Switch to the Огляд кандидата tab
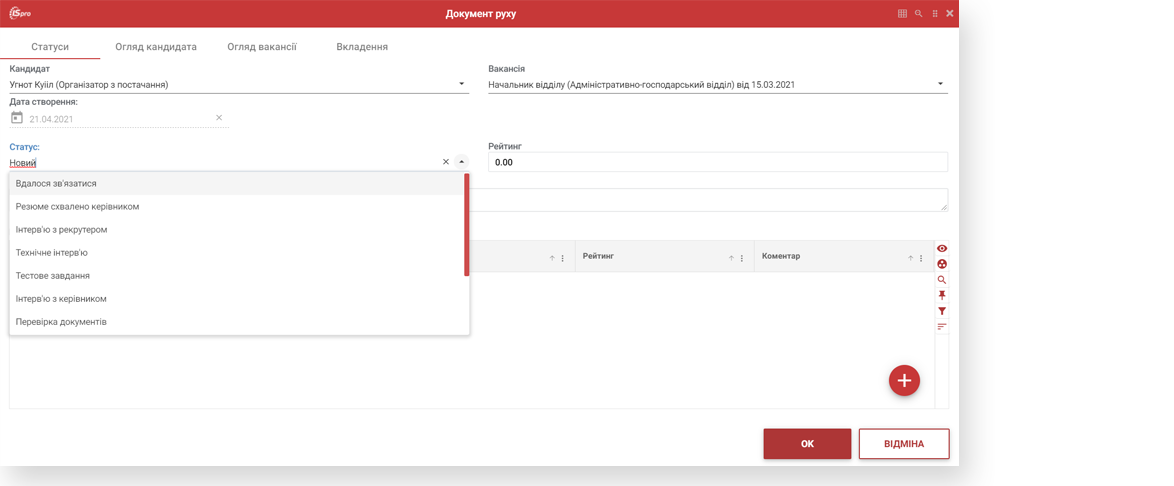The width and height of the screenshot is (1174, 486). coord(156,46)
